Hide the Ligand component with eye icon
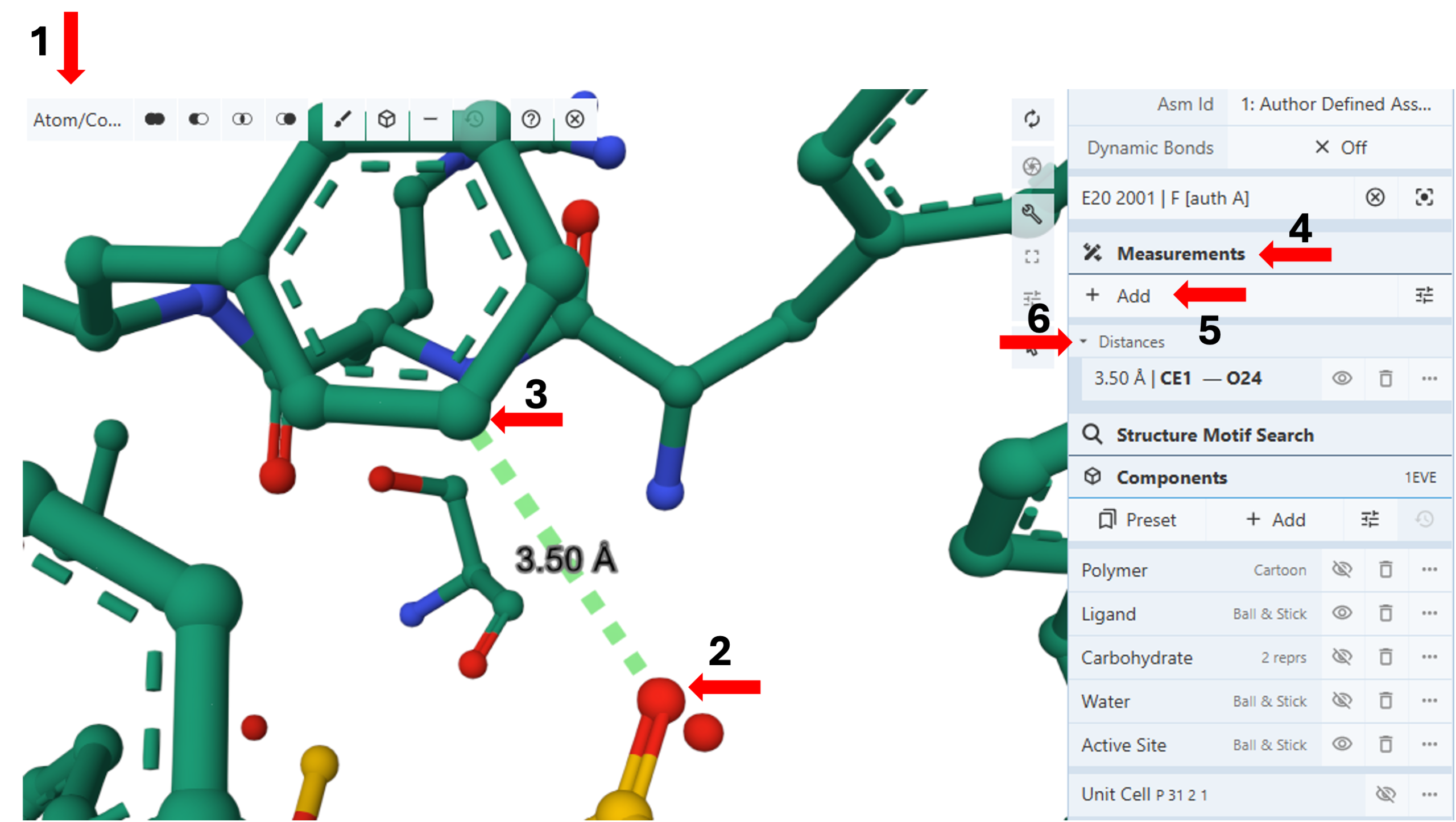Screen dimensions: 1456x822 [1342, 613]
